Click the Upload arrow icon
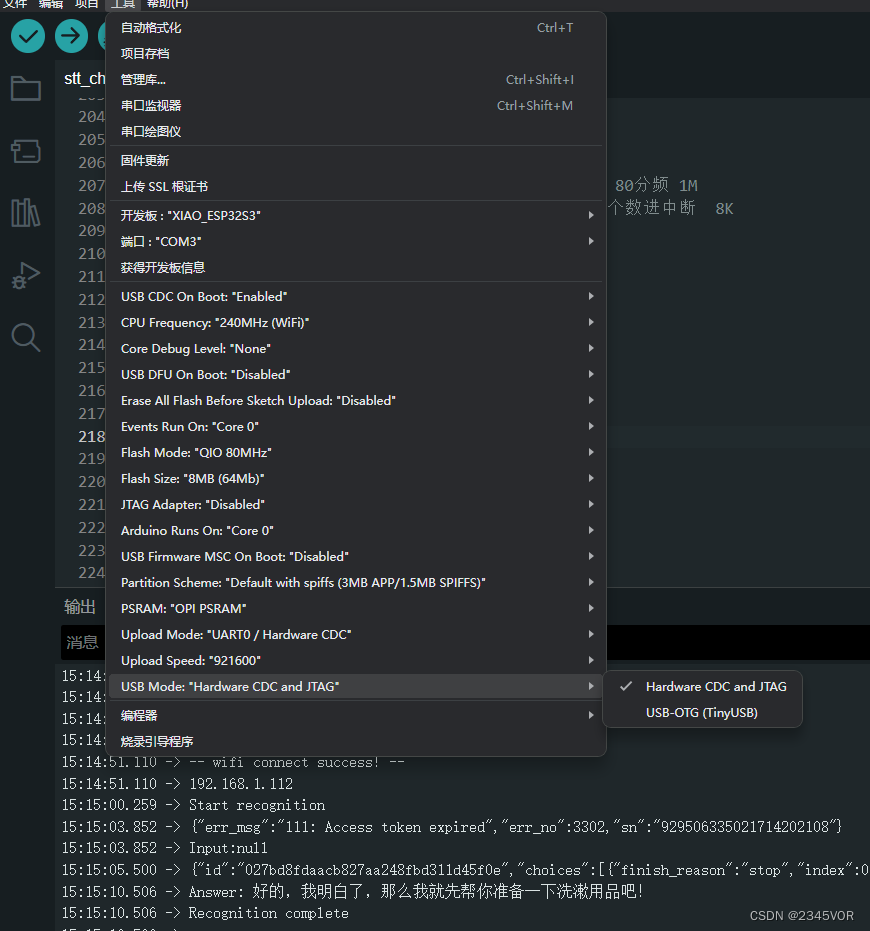Screen dimensions: 870x931 point(69,35)
